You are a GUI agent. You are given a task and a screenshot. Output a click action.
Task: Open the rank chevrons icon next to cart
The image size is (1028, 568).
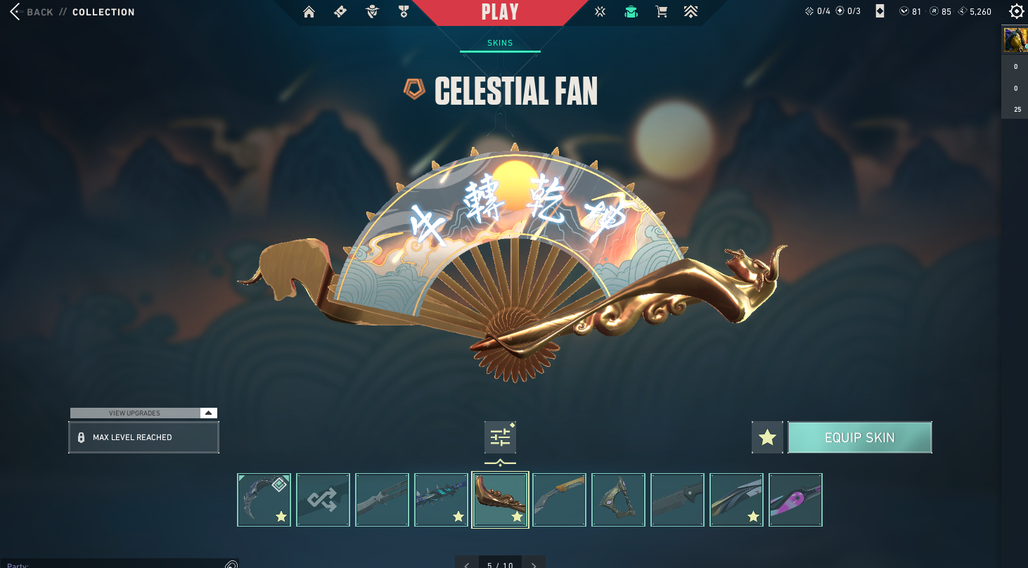[690, 12]
